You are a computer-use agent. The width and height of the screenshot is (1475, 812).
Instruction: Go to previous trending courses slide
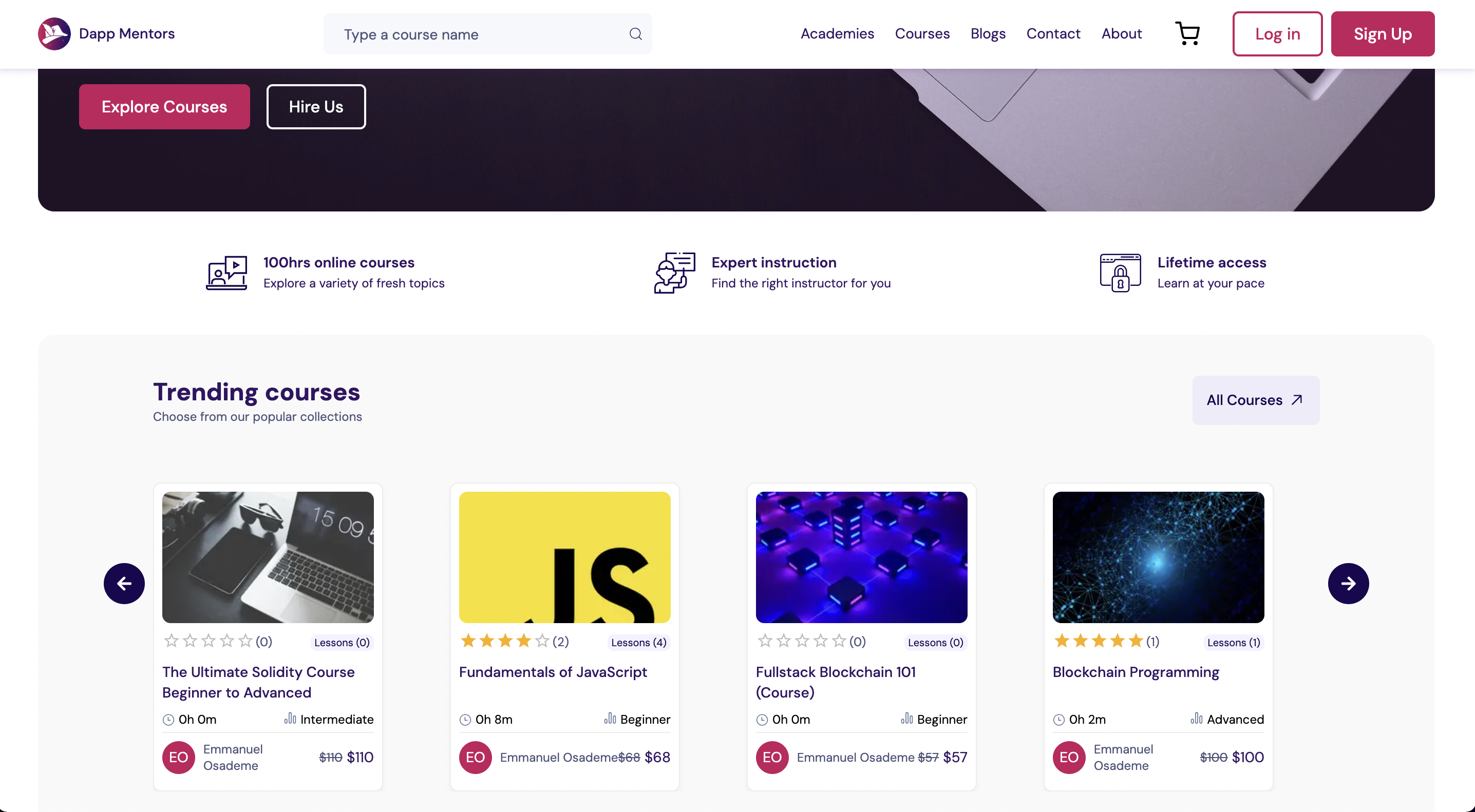pos(124,583)
